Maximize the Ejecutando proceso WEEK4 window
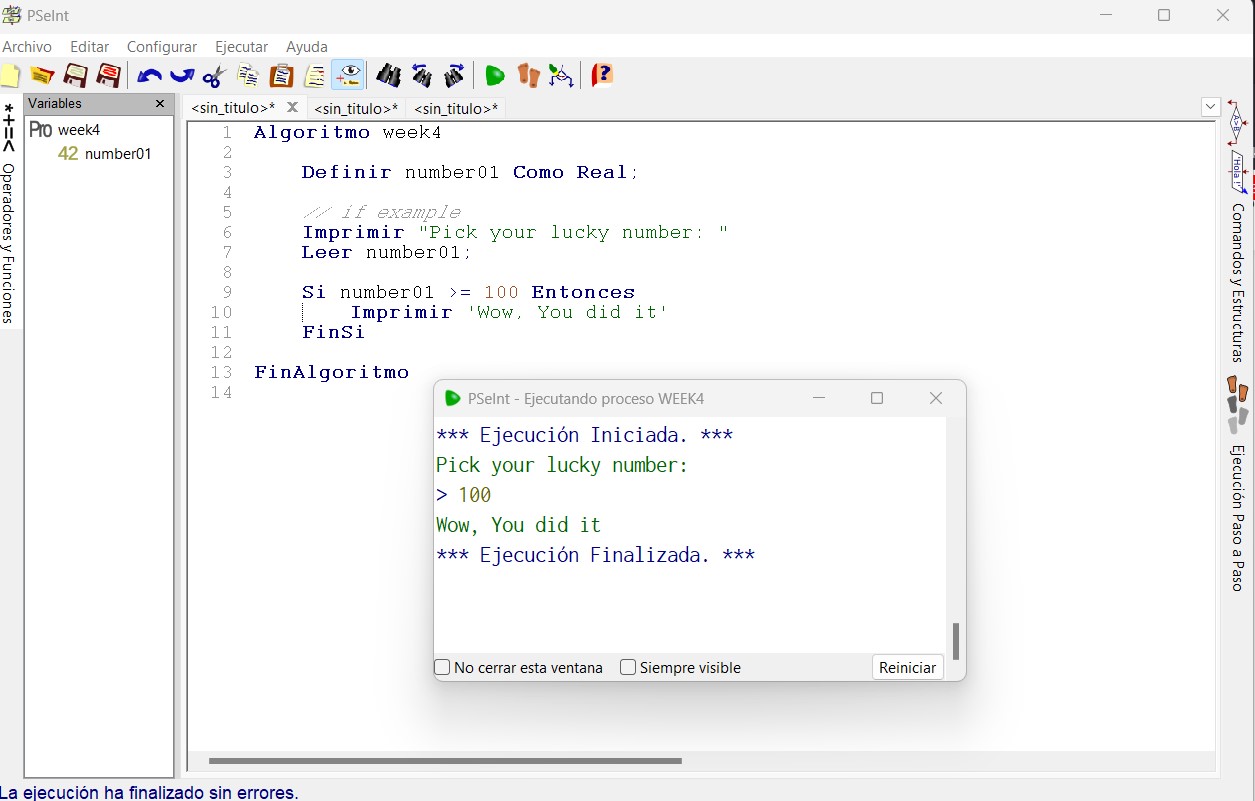This screenshot has width=1255, height=801. tap(877, 398)
